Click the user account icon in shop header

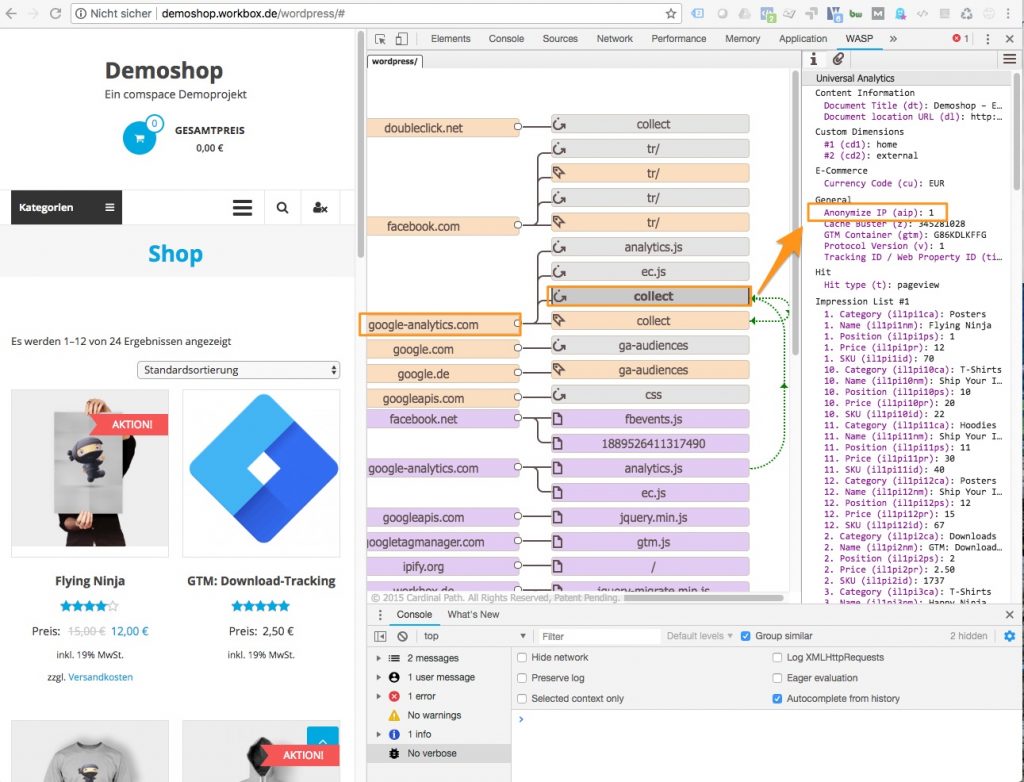(320, 207)
